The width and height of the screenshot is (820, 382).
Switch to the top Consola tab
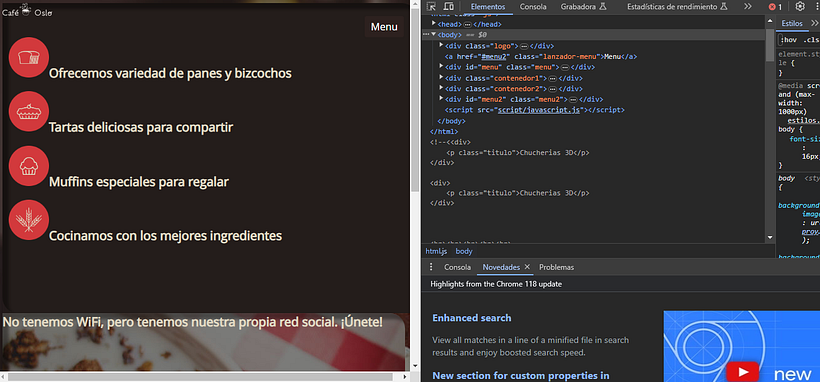click(533, 7)
